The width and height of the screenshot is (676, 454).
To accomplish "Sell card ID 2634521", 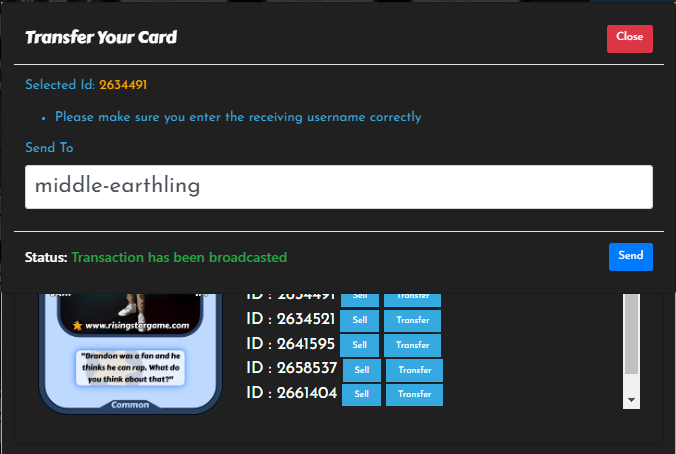I will pos(360,321).
